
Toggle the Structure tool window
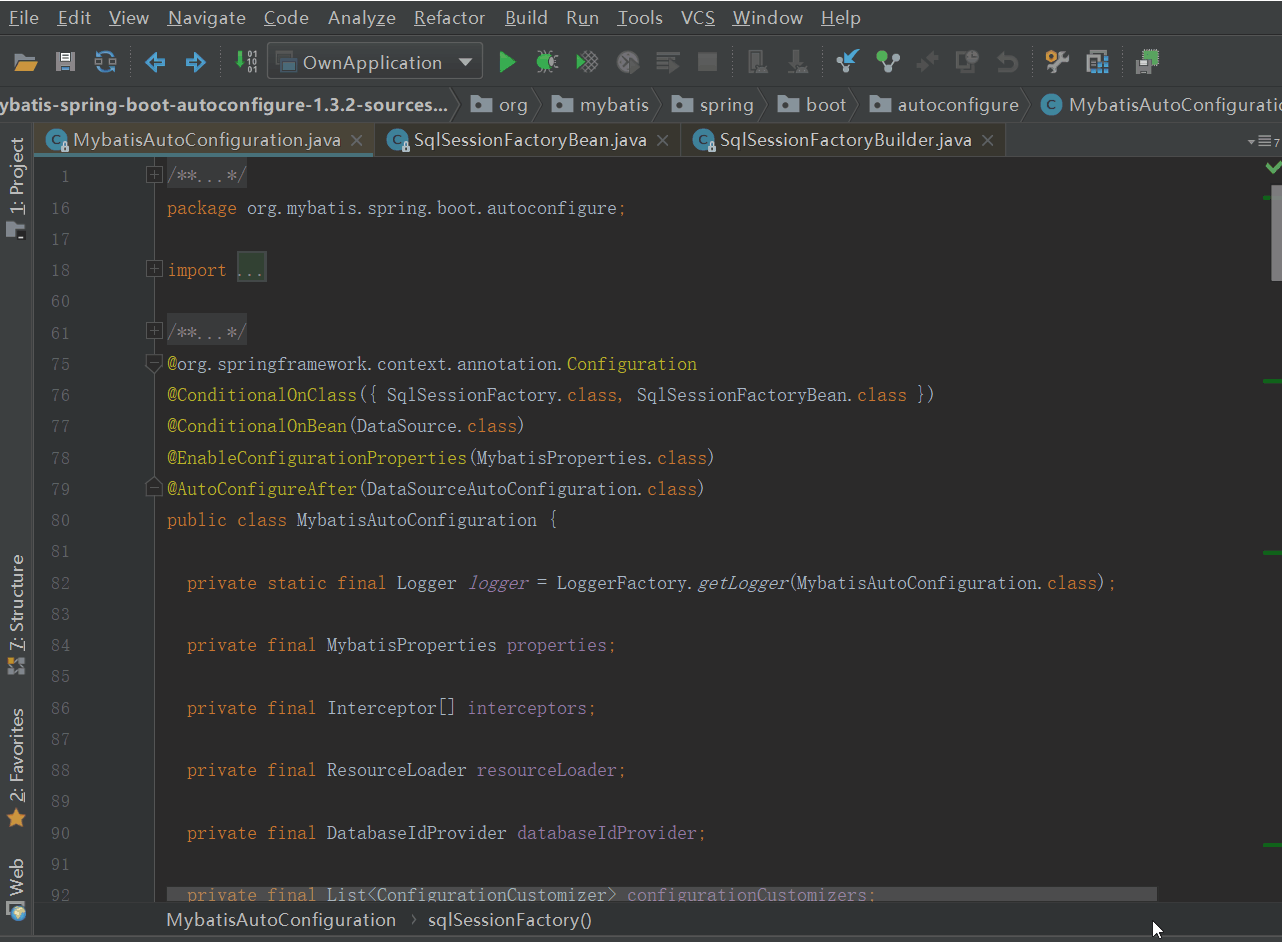[x=16, y=613]
